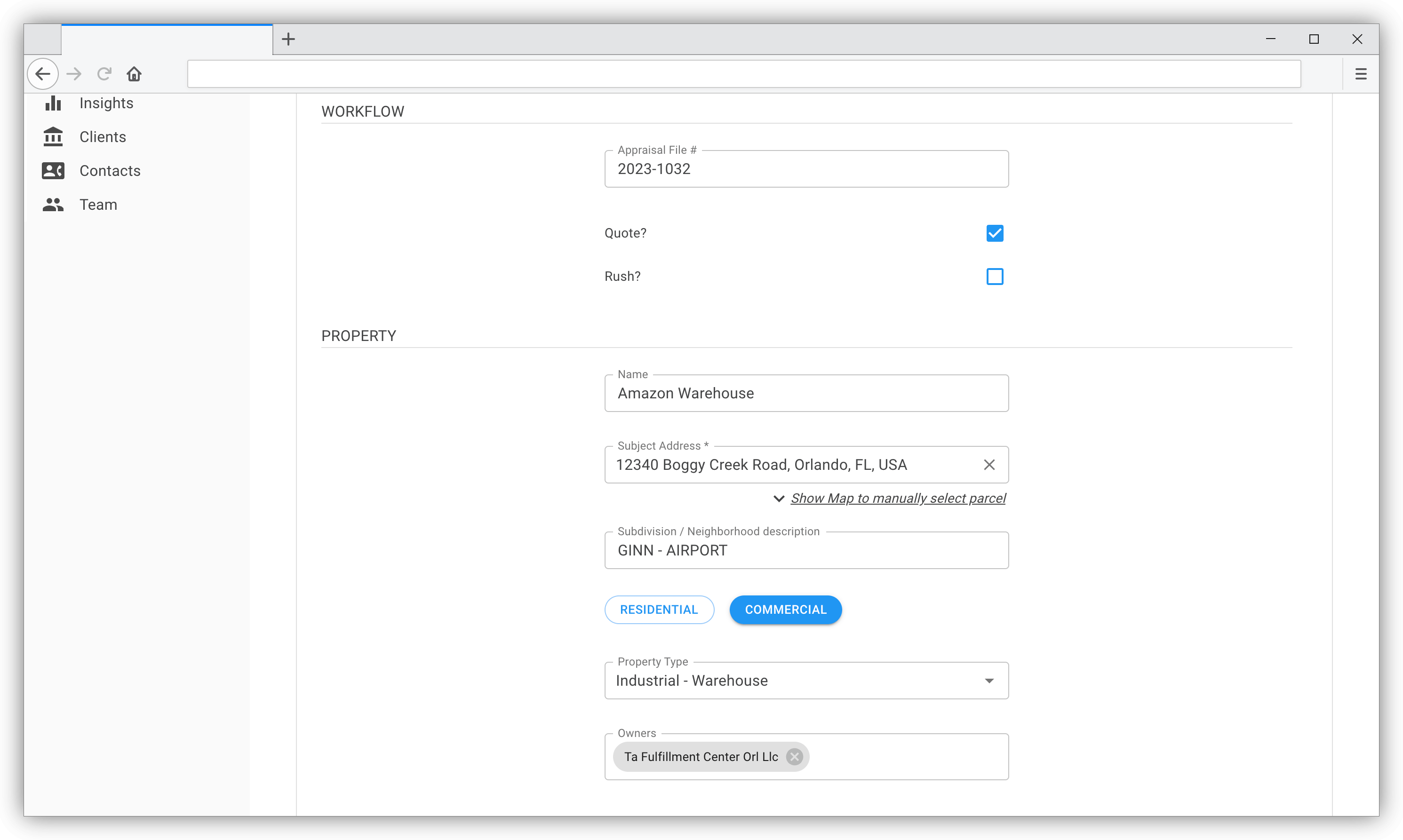The width and height of the screenshot is (1403, 840).
Task: Select the Residential property toggle
Action: [x=659, y=610]
